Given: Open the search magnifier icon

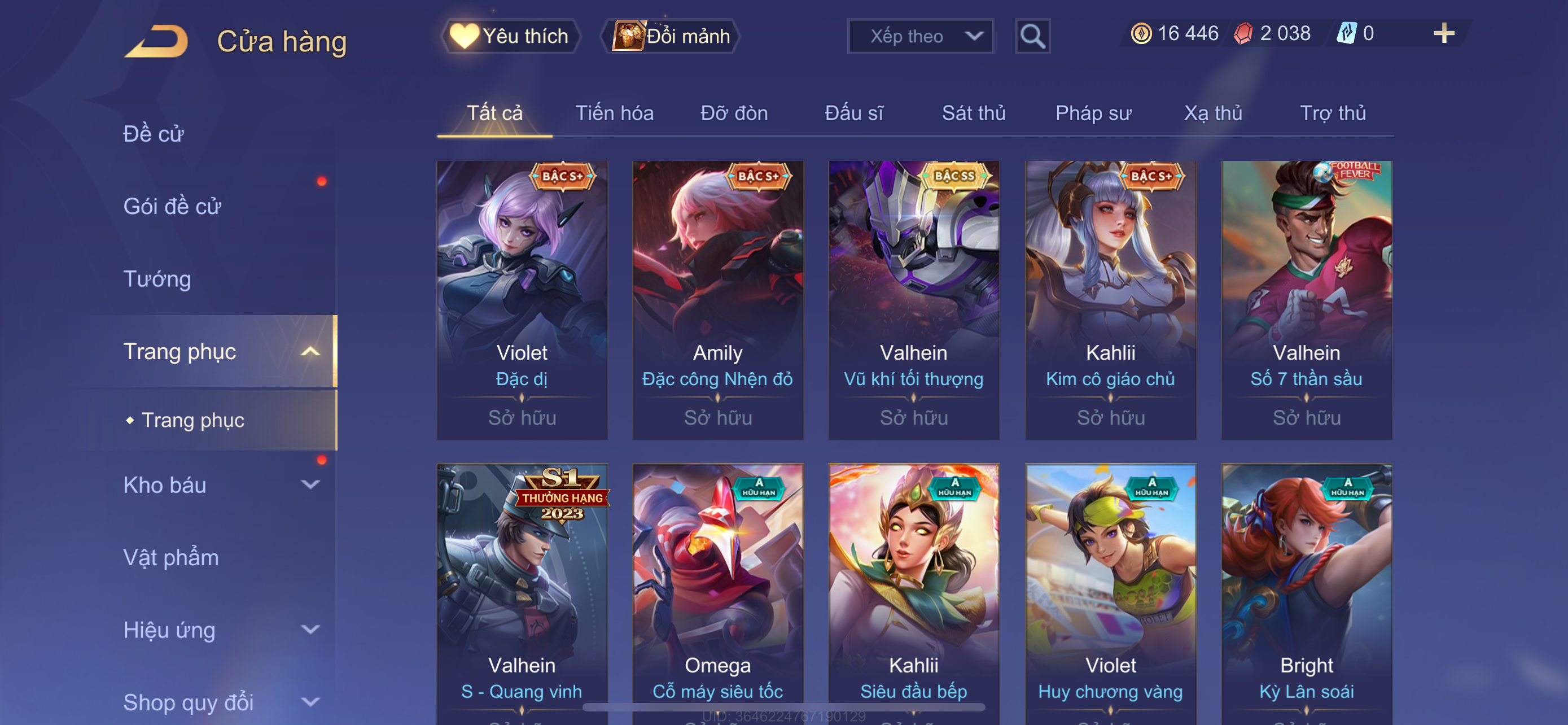Looking at the screenshot, I should click(1032, 37).
